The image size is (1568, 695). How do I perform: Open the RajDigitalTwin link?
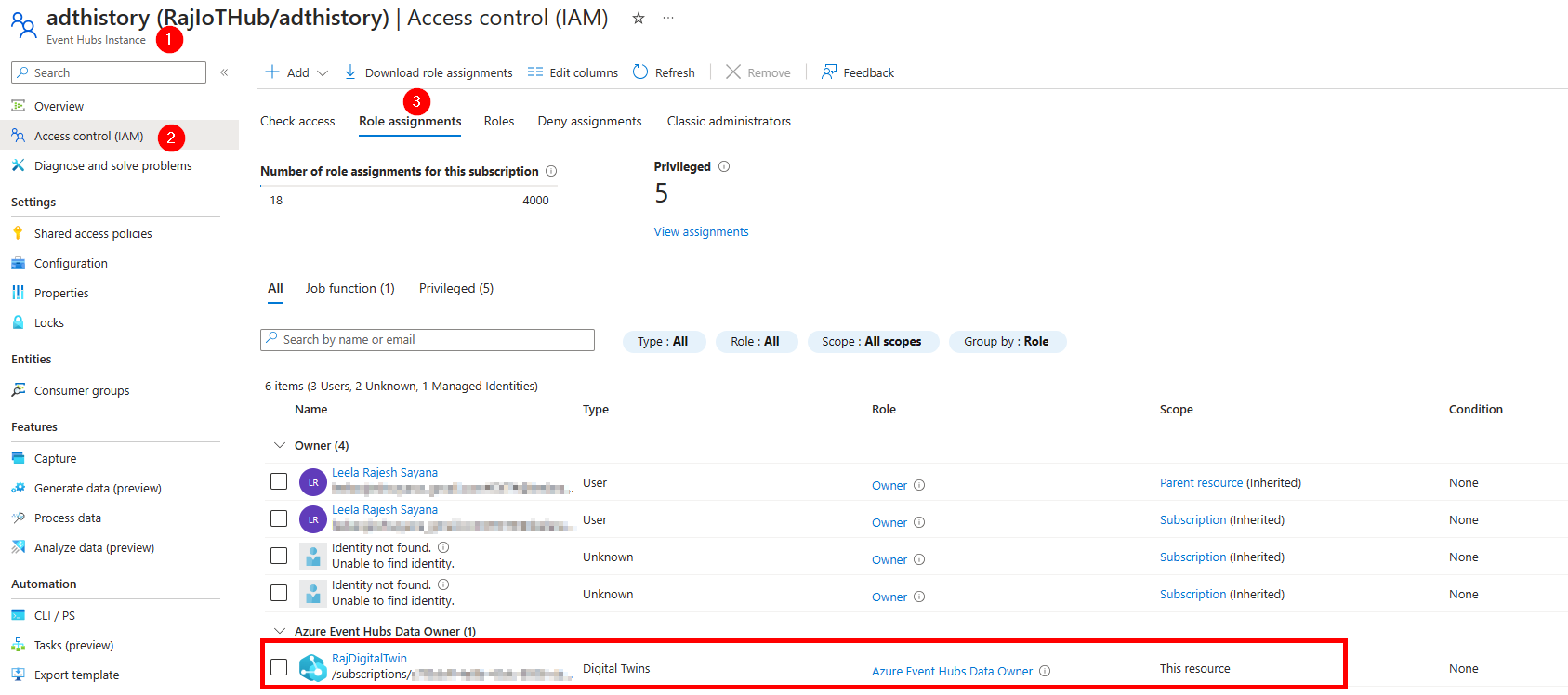pyautogui.click(x=369, y=659)
